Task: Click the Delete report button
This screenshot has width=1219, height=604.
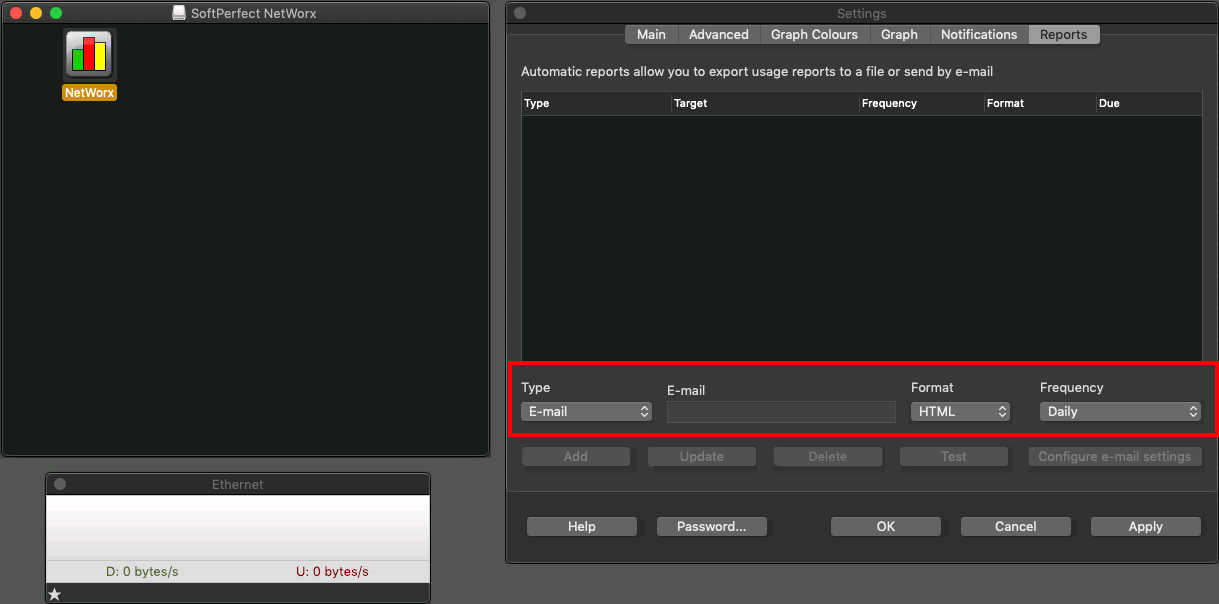Action: tap(828, 456)
